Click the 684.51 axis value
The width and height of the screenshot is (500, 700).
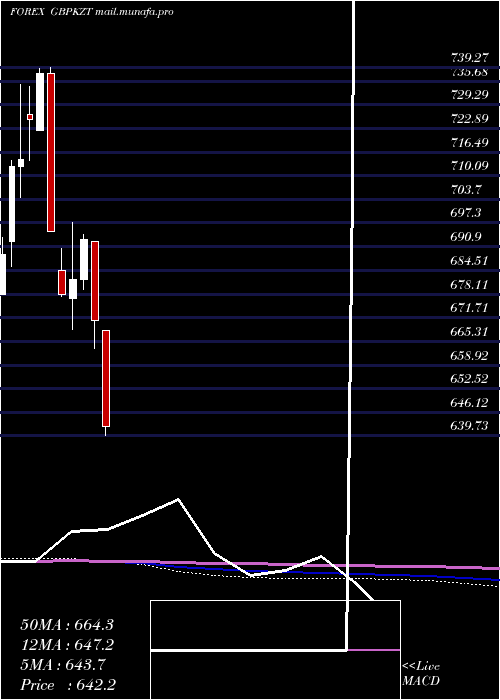469,261
